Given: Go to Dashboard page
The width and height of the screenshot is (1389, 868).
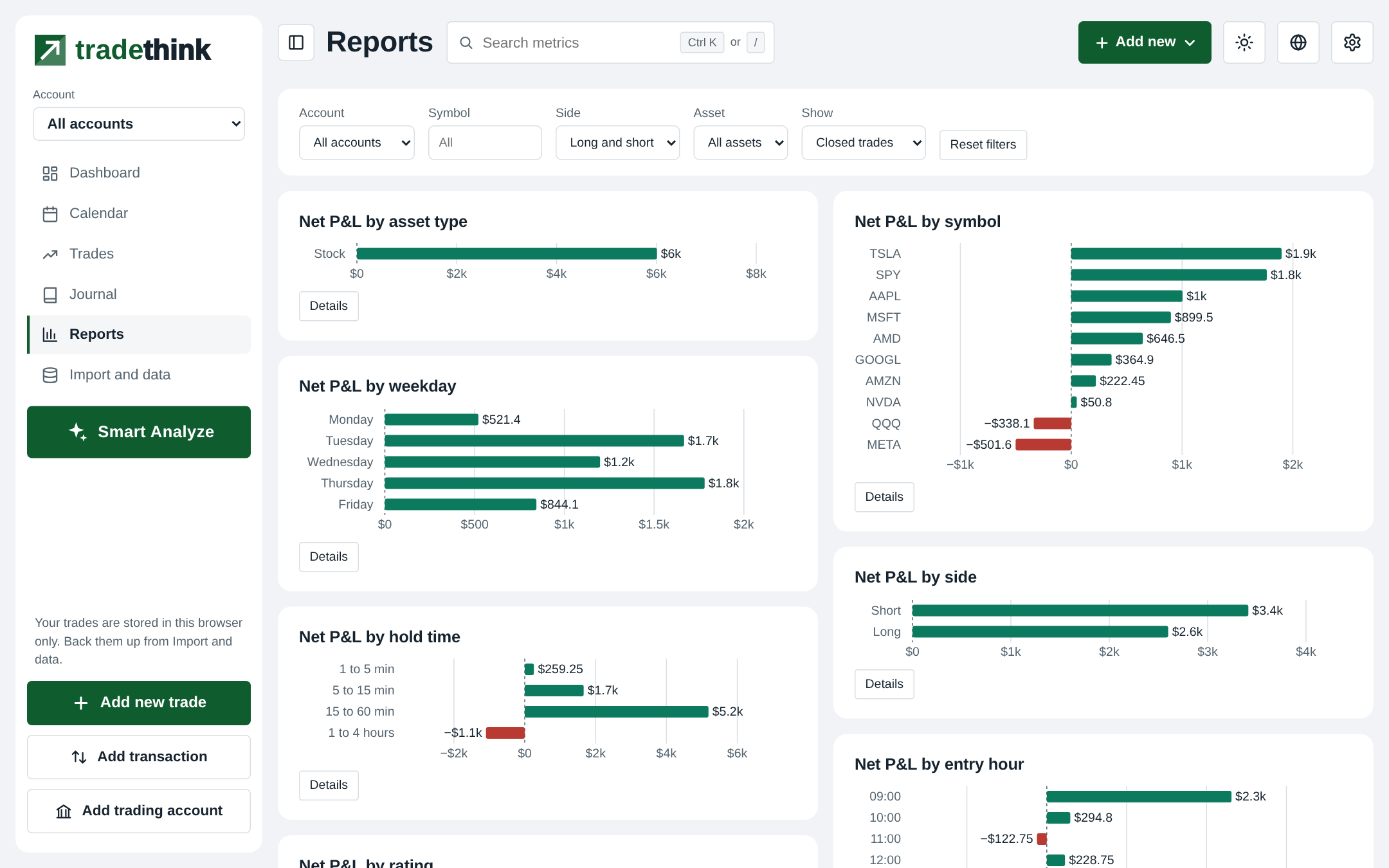Looking at the screenshot, I should click(139, 173).
